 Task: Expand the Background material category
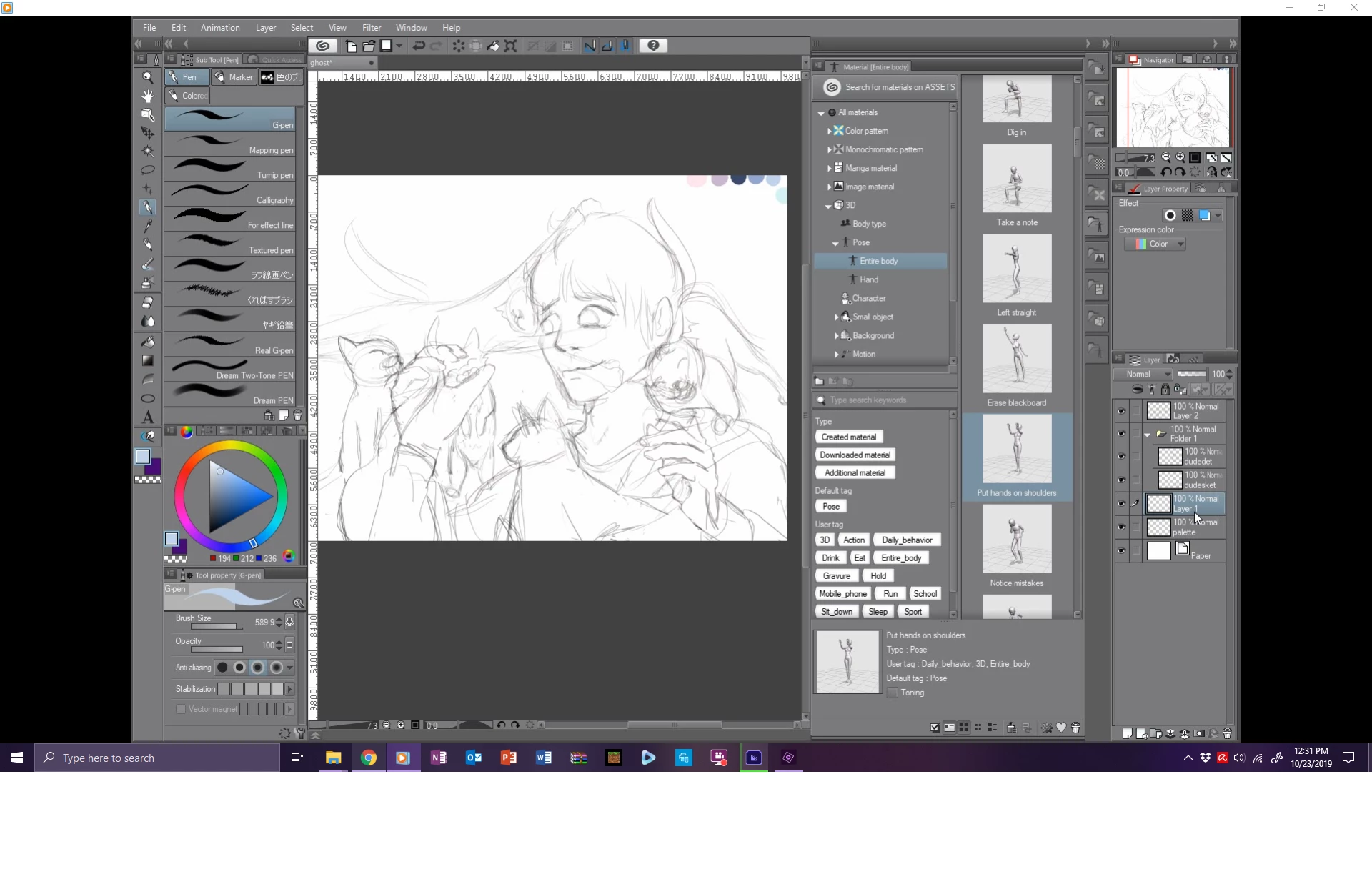[837, 335]
